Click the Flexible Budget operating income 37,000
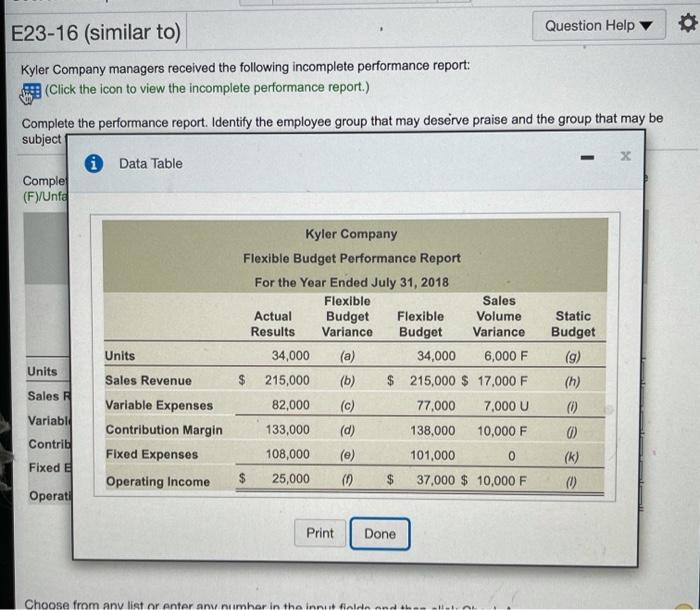Viewport: 700px width, 610px height. point(436,480)
